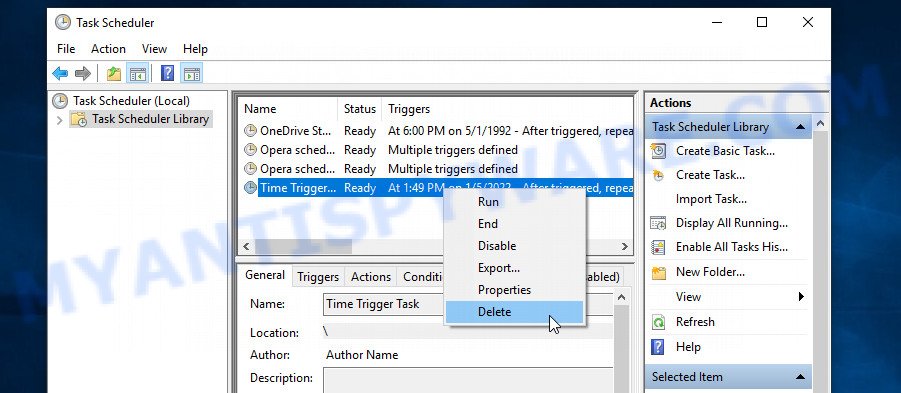Screen dimensions: 901x393
Task: Click Create Task... action
Action: (x=710, y=175)
